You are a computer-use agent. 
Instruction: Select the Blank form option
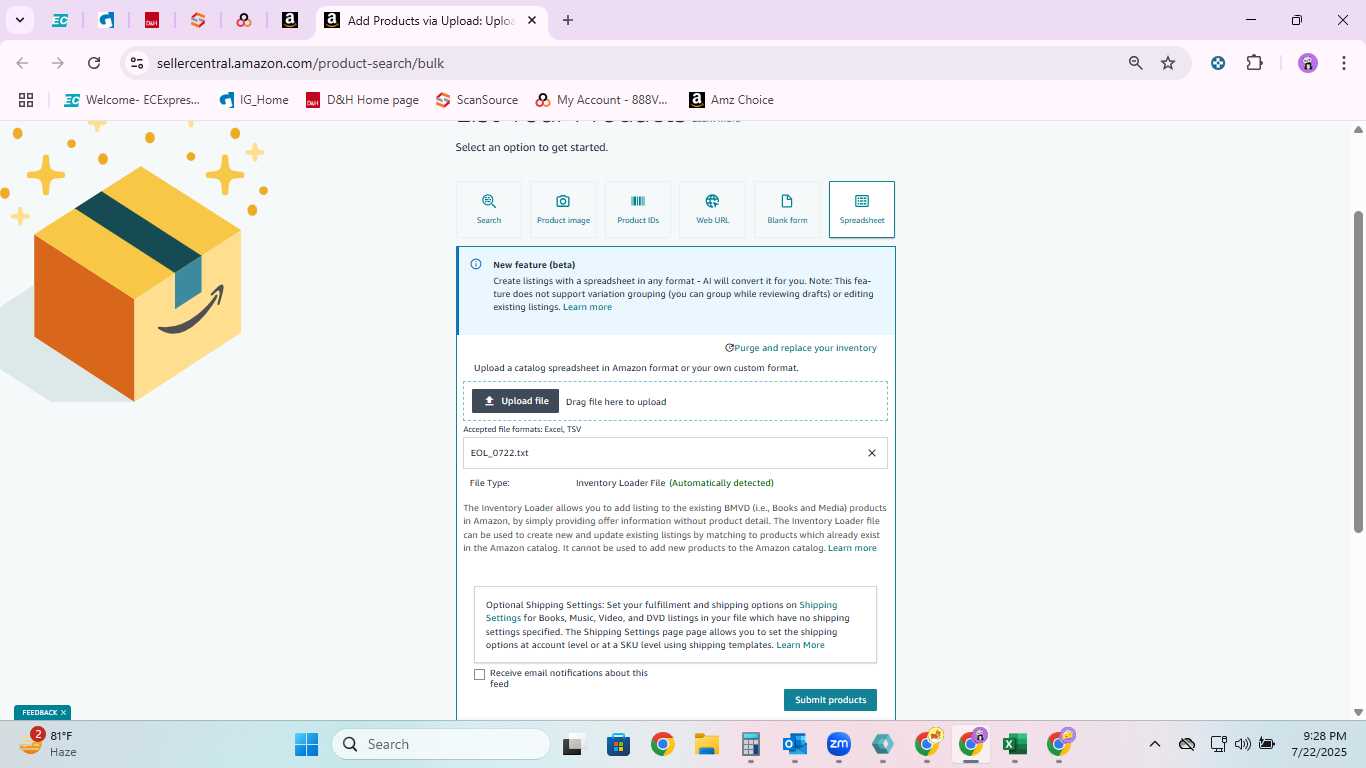click(787, 209)
